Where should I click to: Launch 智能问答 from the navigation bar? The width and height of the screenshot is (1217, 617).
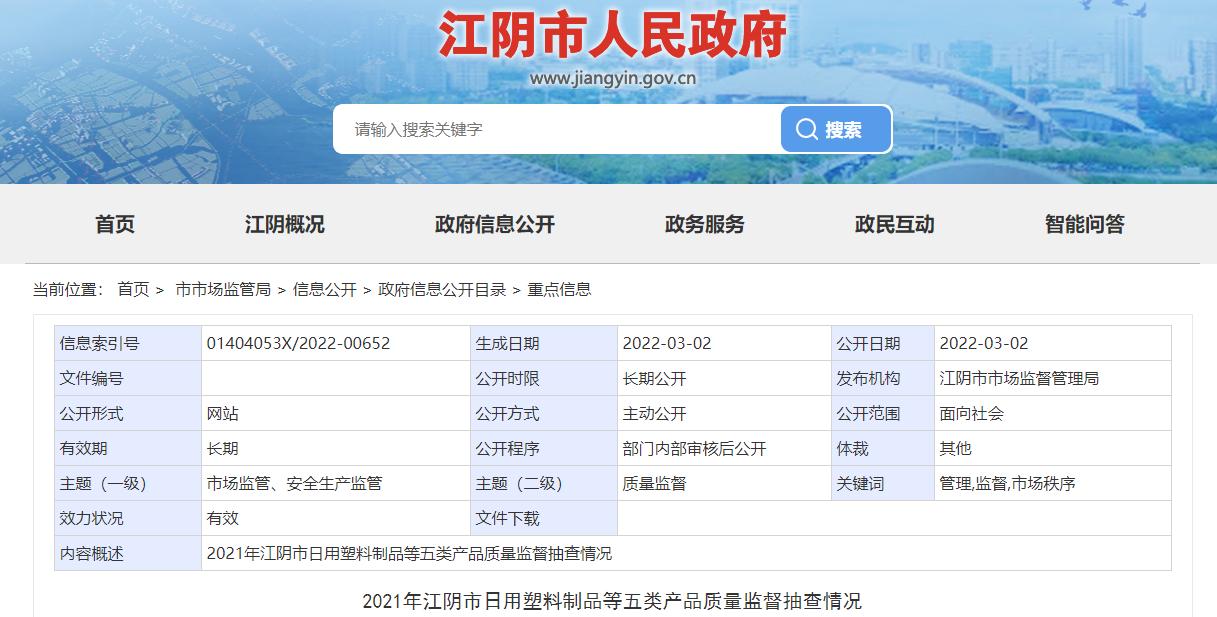1086,225
